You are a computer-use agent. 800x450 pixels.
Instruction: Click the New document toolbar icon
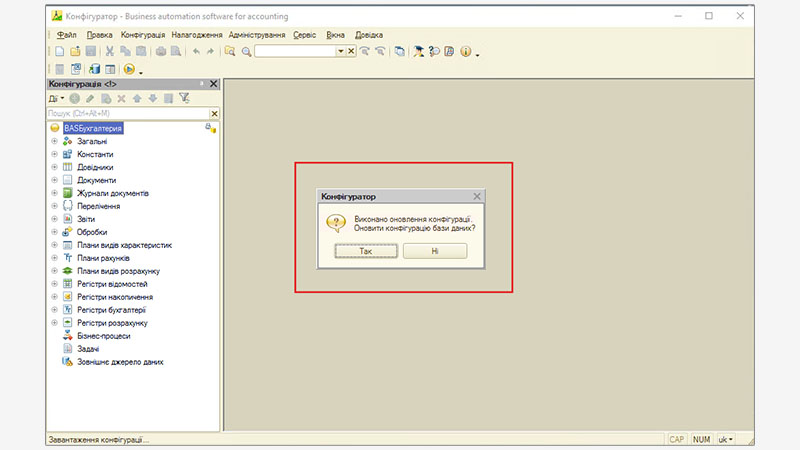pos(60,51)
